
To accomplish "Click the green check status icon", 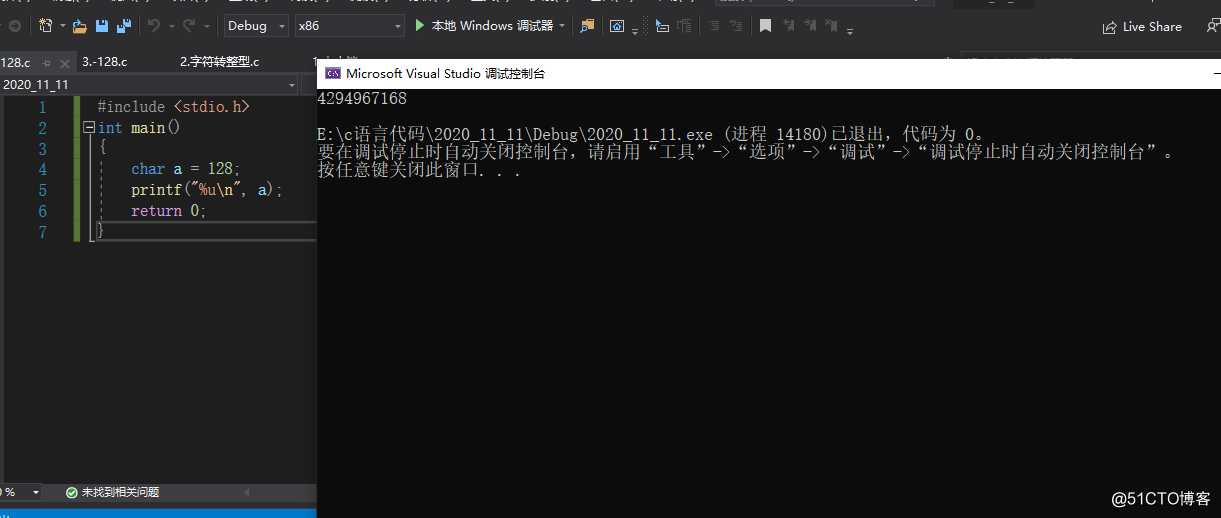I will [x=72, y=492].
